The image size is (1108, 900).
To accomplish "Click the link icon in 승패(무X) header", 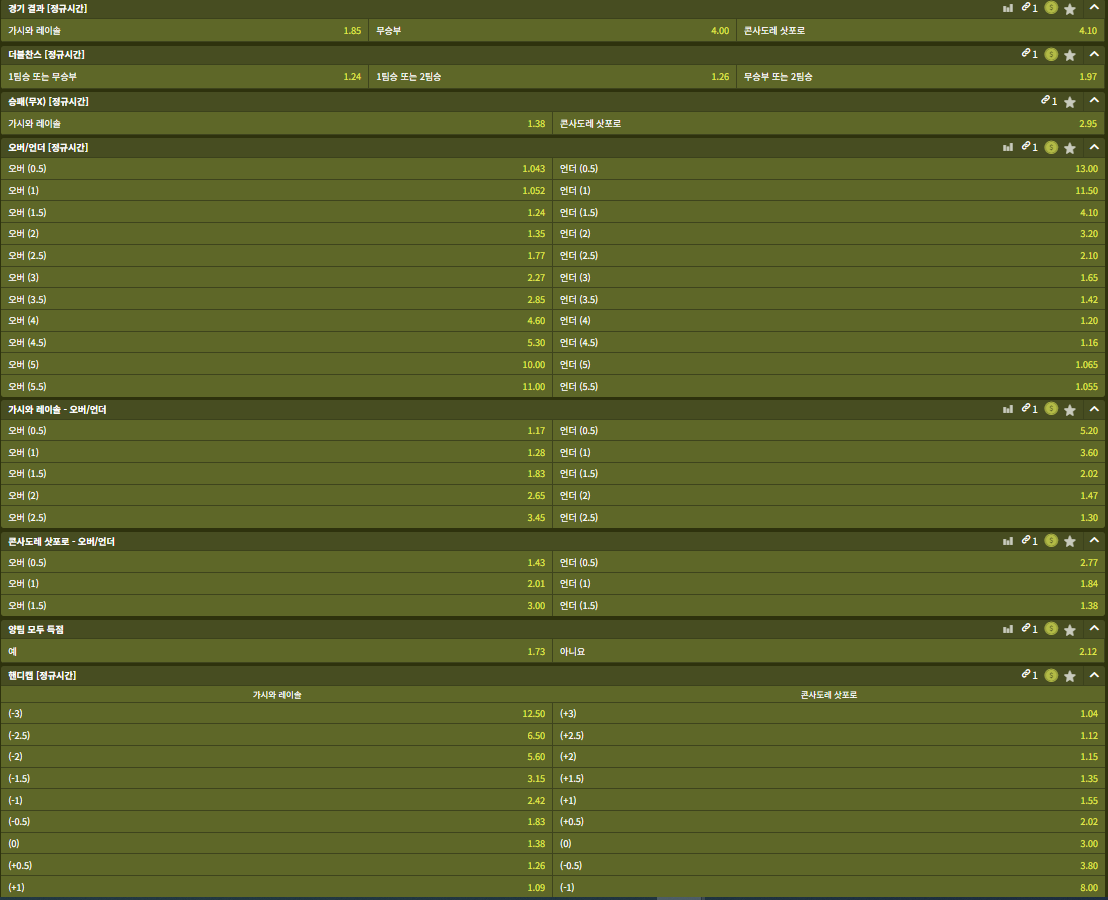I will tap(1045, 101).
